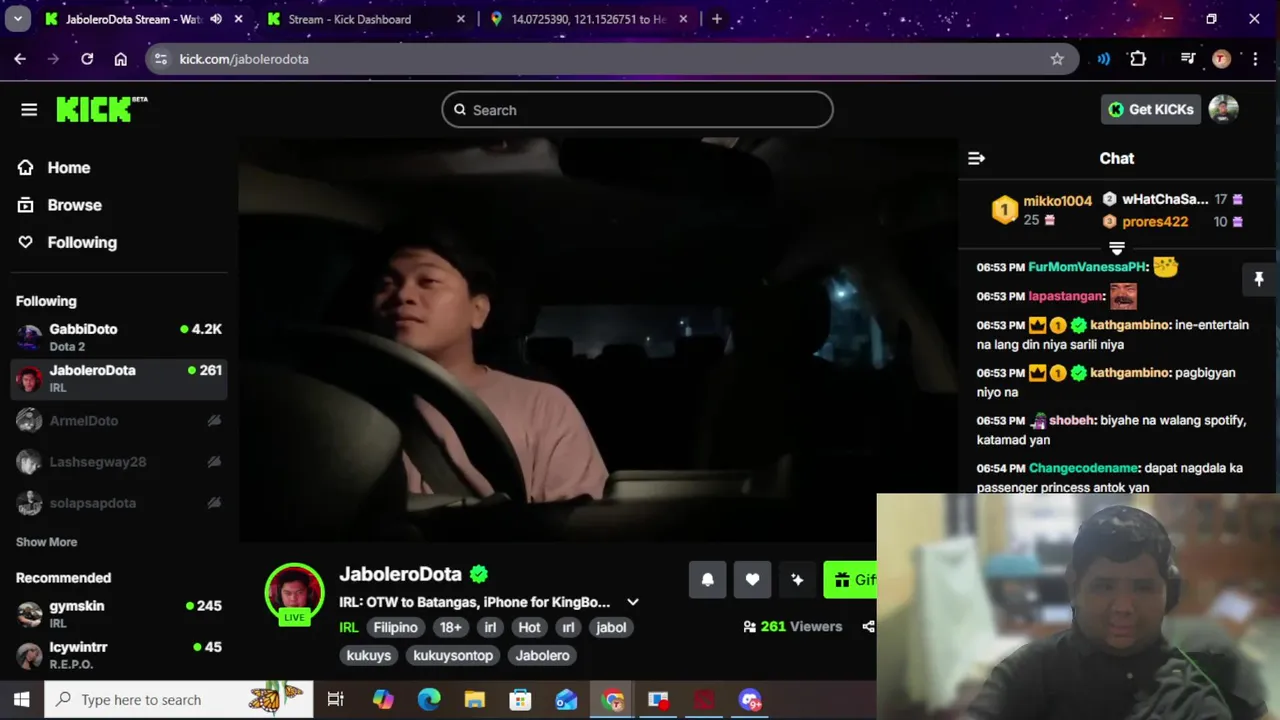Click the notification bell button

(x=707, y=579)
